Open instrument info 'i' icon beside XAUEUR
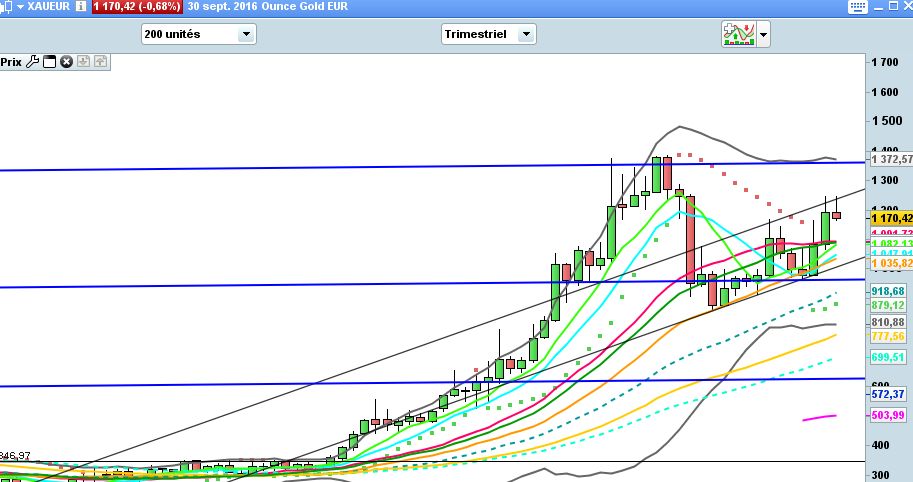The height and width of the screenshot is (482, 913). (81, 6)
